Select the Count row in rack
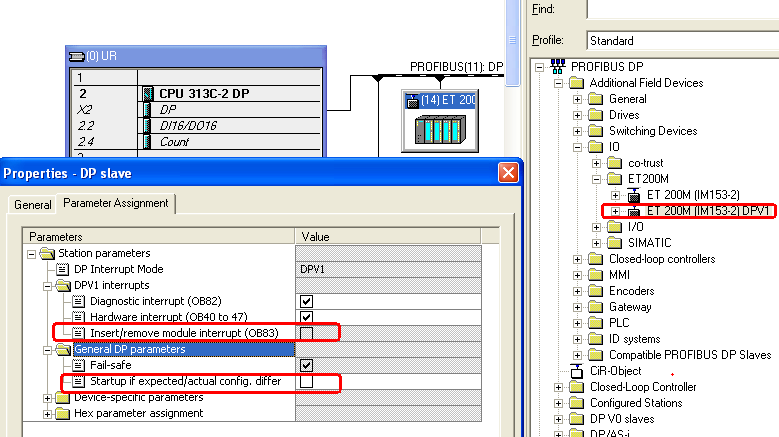The image size is (779, 437). tap(197, 142)
